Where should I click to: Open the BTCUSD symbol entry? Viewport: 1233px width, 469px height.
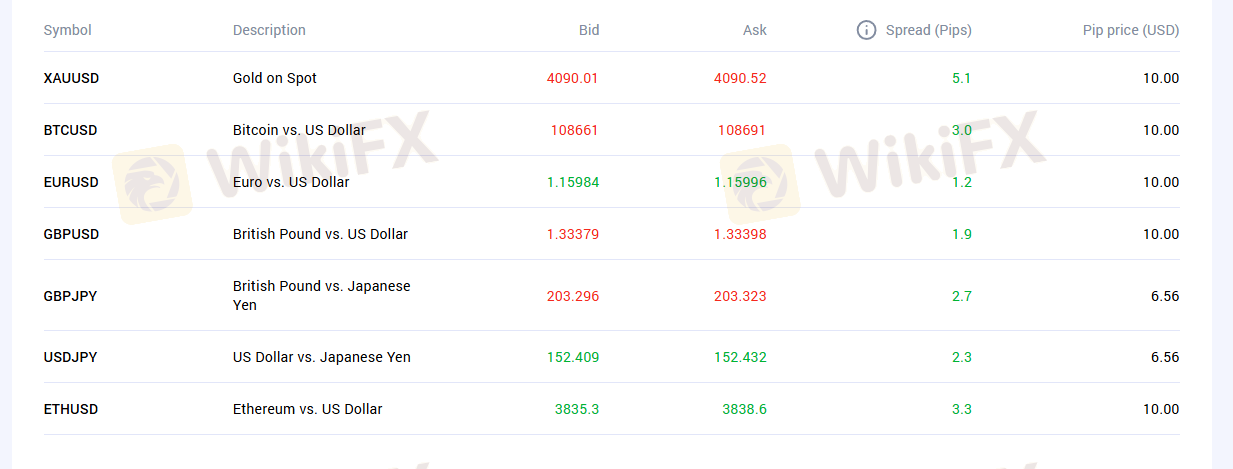pos(71,130)
